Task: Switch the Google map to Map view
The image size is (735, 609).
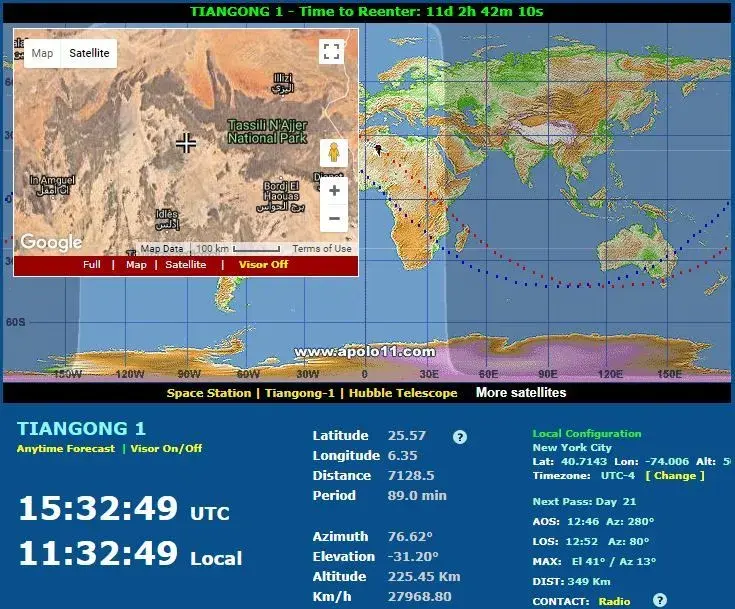Action: [42, 53]
